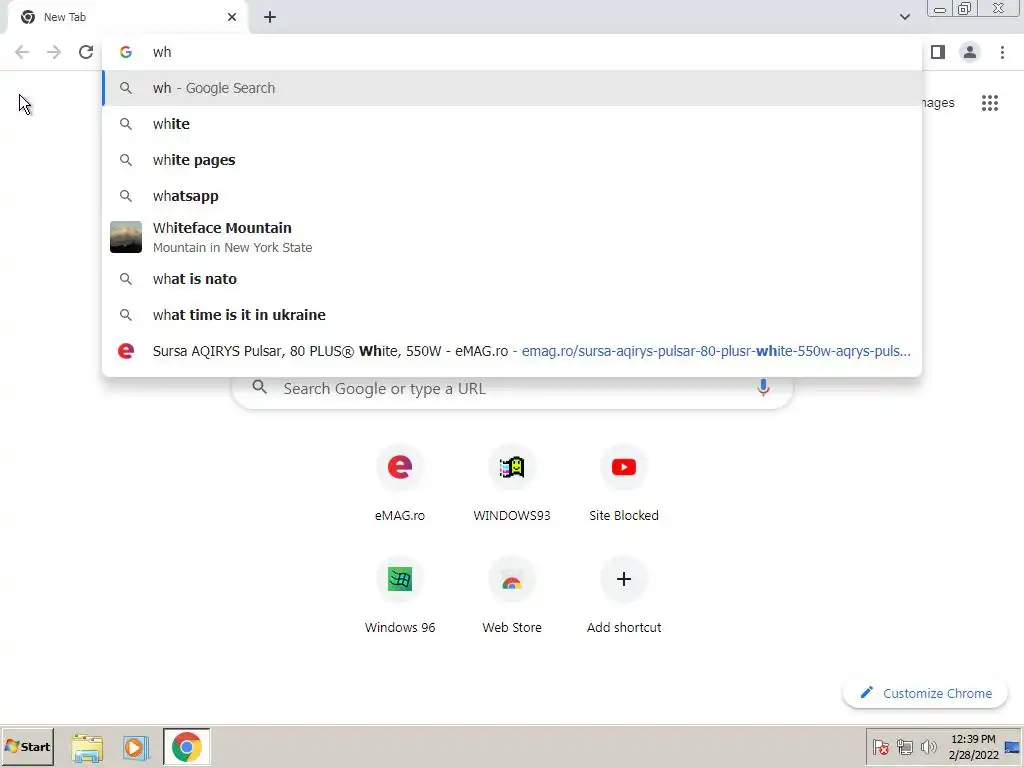The image size is (1024, 768).
Task: Open the tab search chevron dropdown
Action: (x=904, y=17)
